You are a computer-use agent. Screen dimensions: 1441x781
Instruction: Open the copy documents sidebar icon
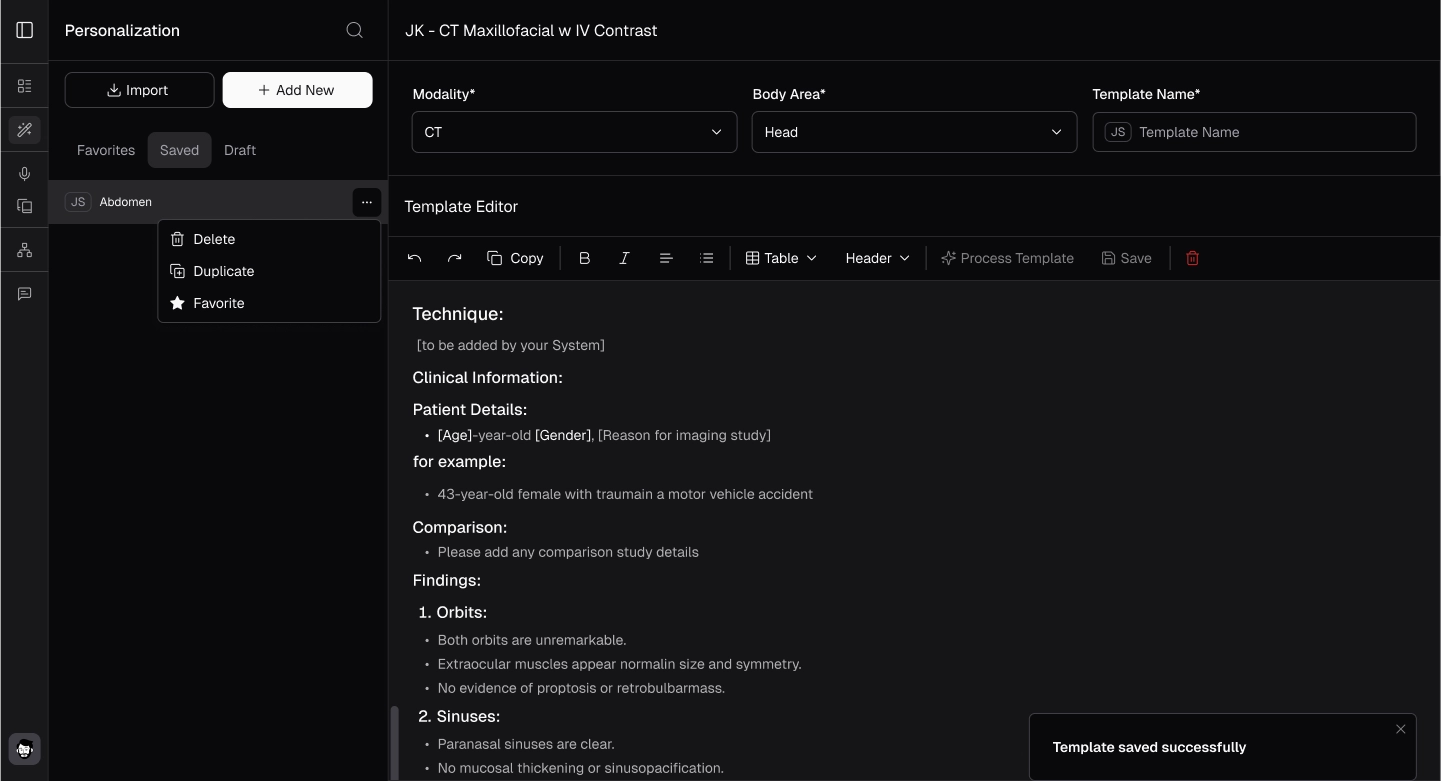pyautogui.click(x=25, y=206)
